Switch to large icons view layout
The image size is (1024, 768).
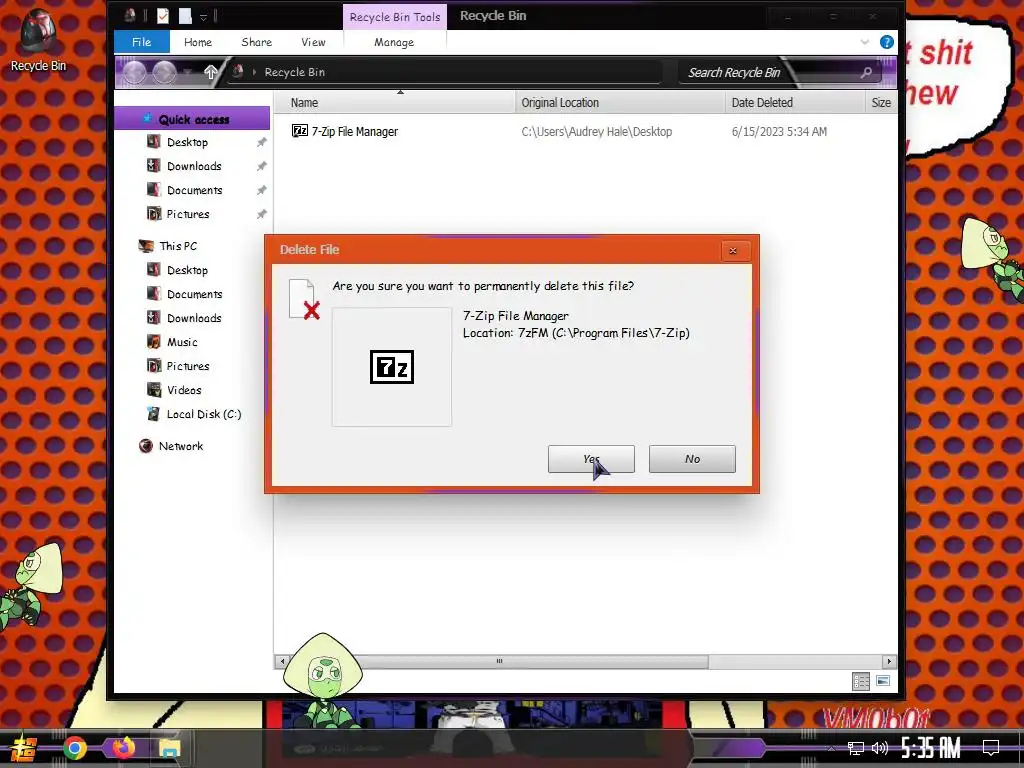coord(883,681)
